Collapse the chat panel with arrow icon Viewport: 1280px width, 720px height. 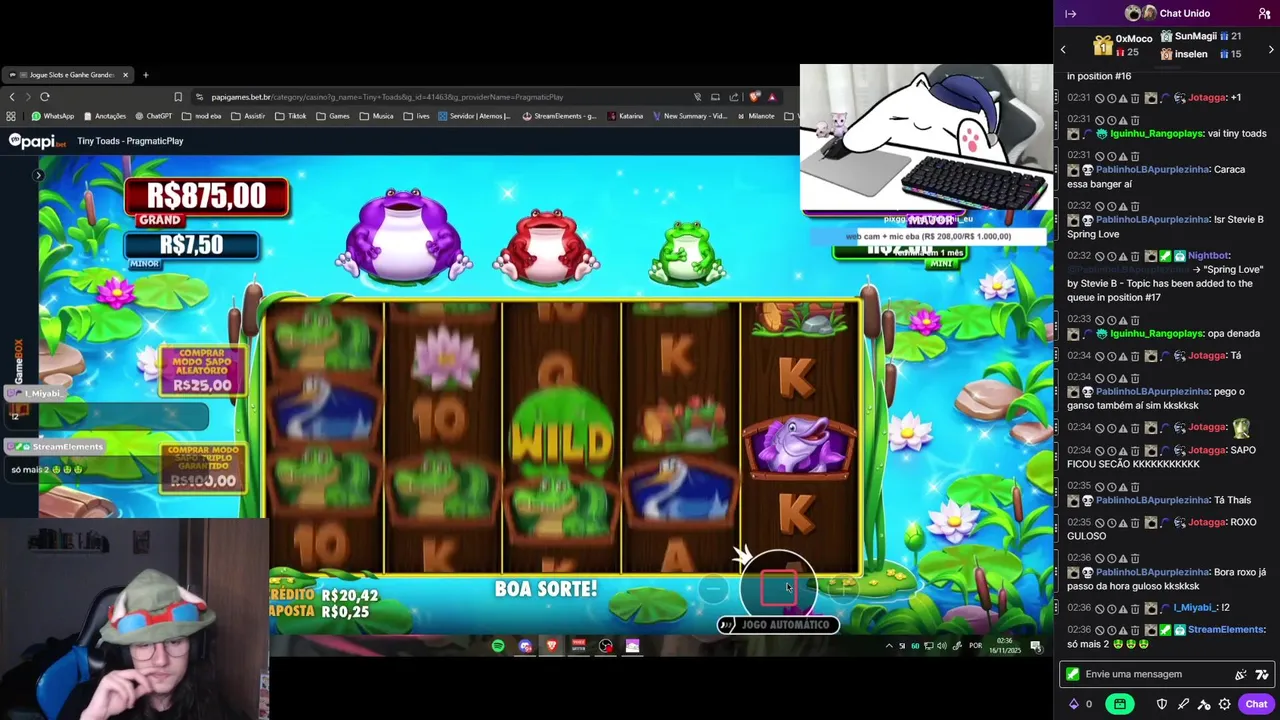coord(1070,14)
